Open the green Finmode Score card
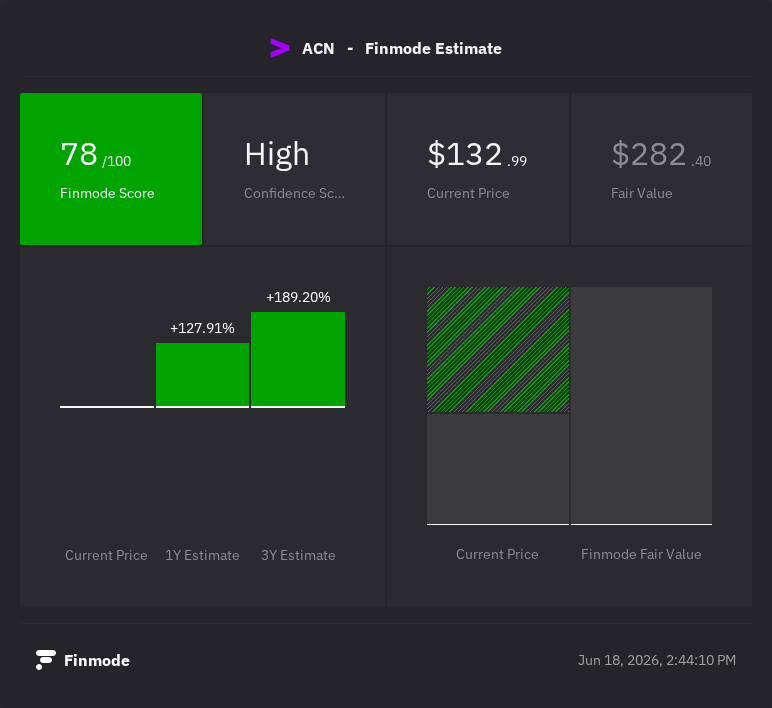 click(x=111, y=169)
